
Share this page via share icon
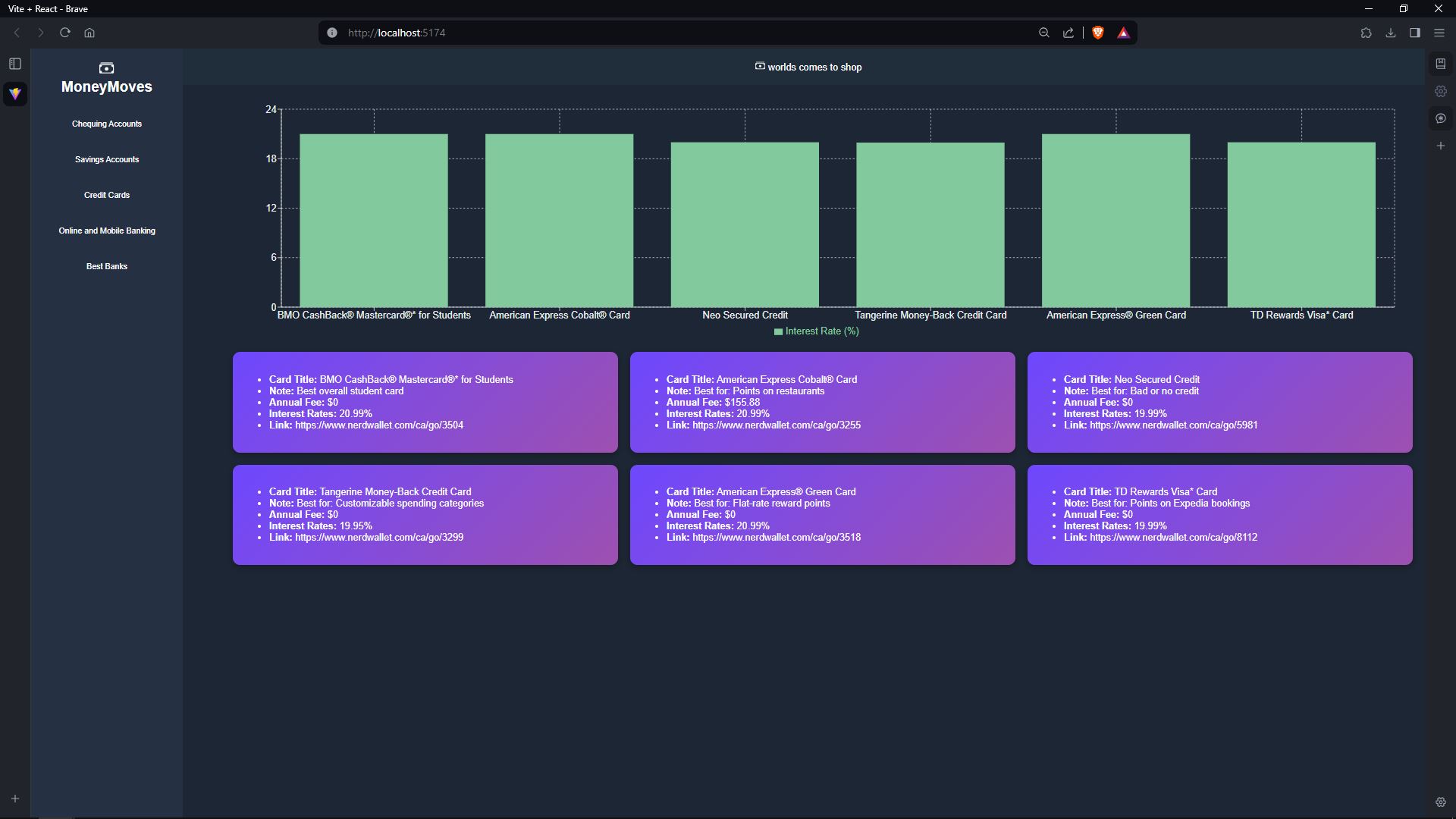click(x=1068, y=33)
